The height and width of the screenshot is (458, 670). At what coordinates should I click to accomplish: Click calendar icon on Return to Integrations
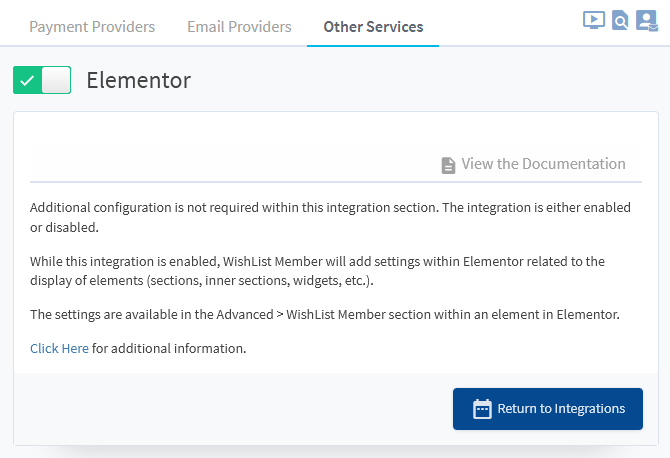coord(482,409)
